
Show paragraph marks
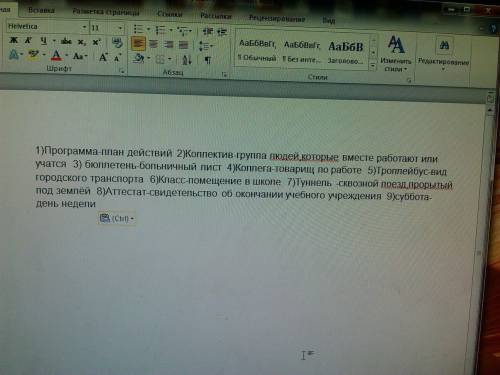pos(208,60)
